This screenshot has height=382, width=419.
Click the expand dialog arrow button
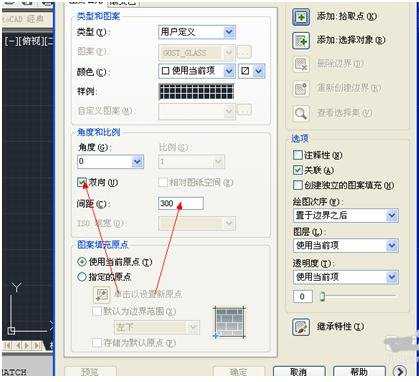(x=400, y=371)
